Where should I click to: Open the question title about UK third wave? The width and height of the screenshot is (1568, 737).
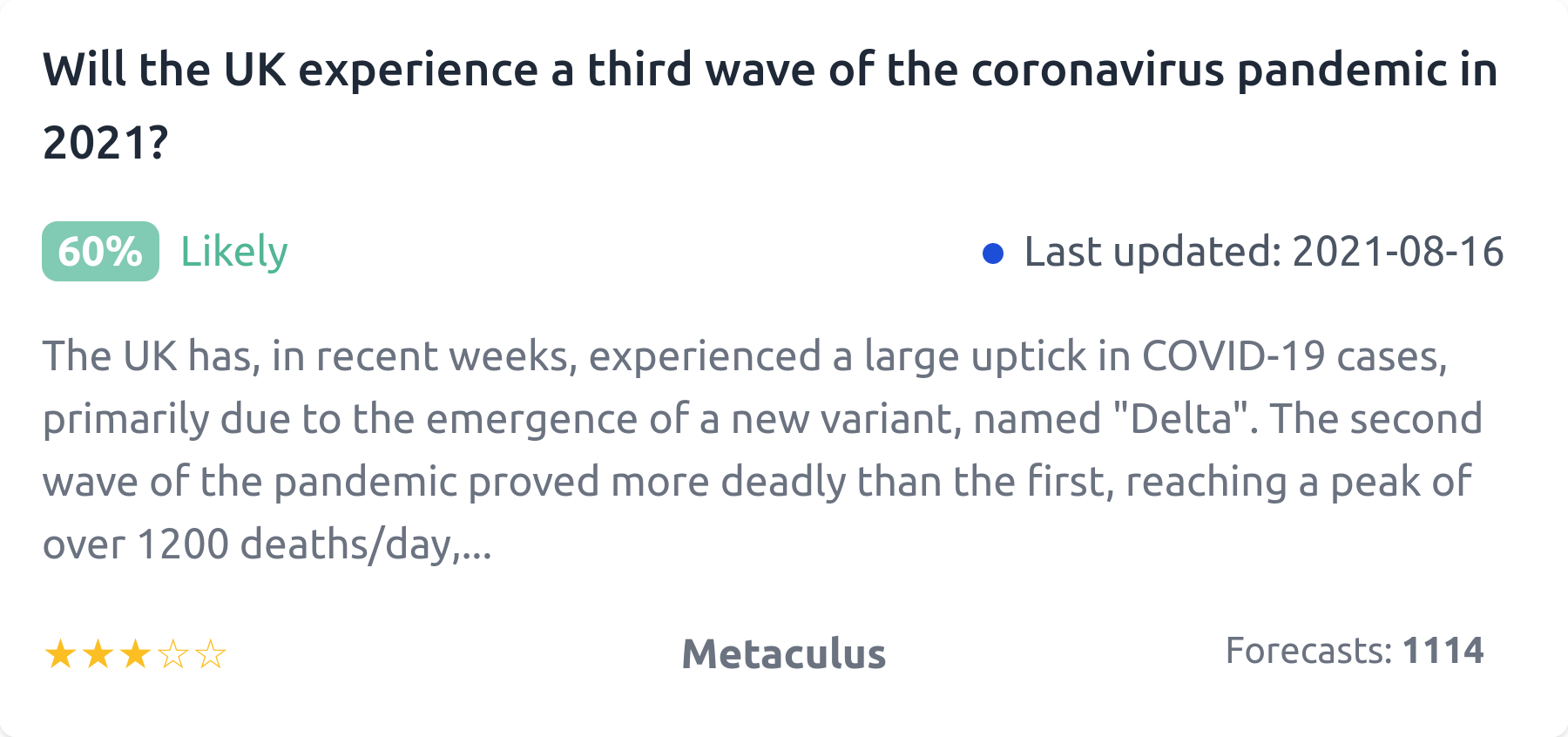tap(770, 70)
